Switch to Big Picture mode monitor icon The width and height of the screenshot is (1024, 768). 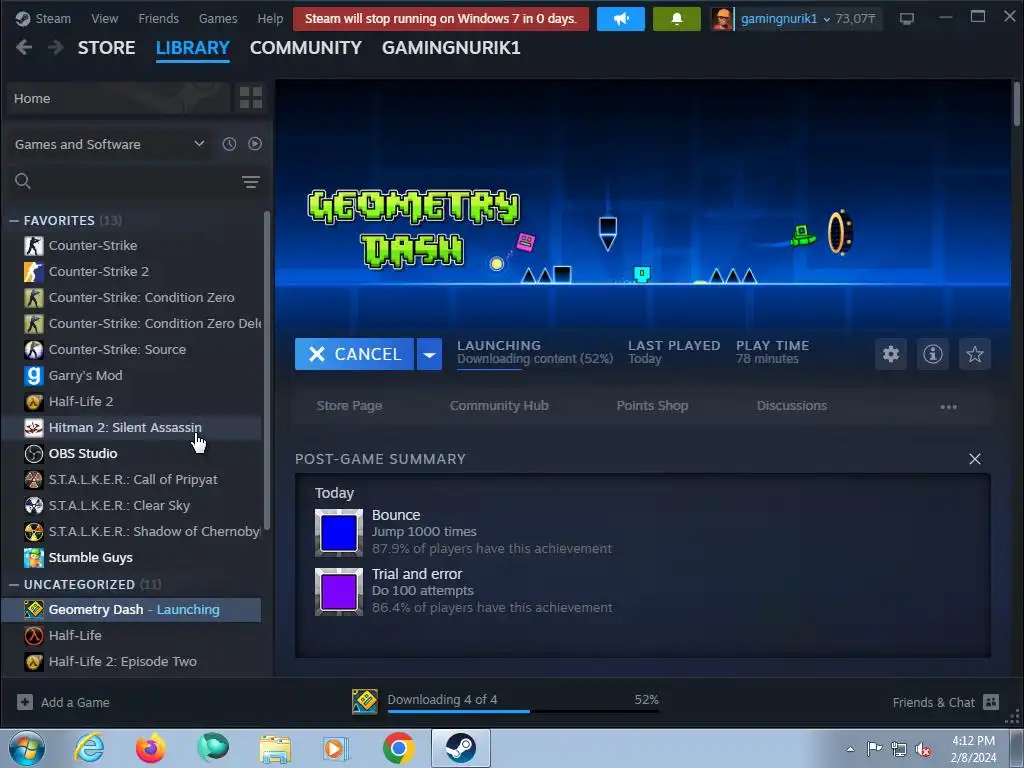point(906,19)
